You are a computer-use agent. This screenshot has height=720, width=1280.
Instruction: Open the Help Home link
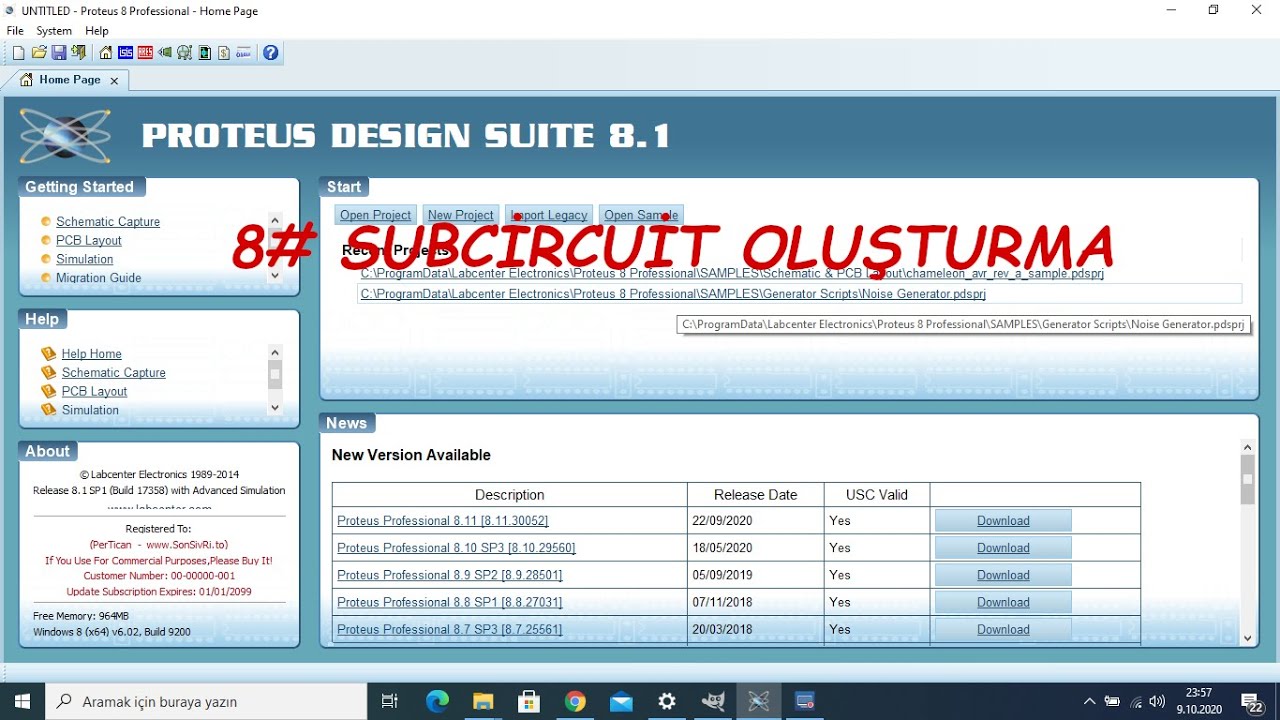(x=92, y=354)
